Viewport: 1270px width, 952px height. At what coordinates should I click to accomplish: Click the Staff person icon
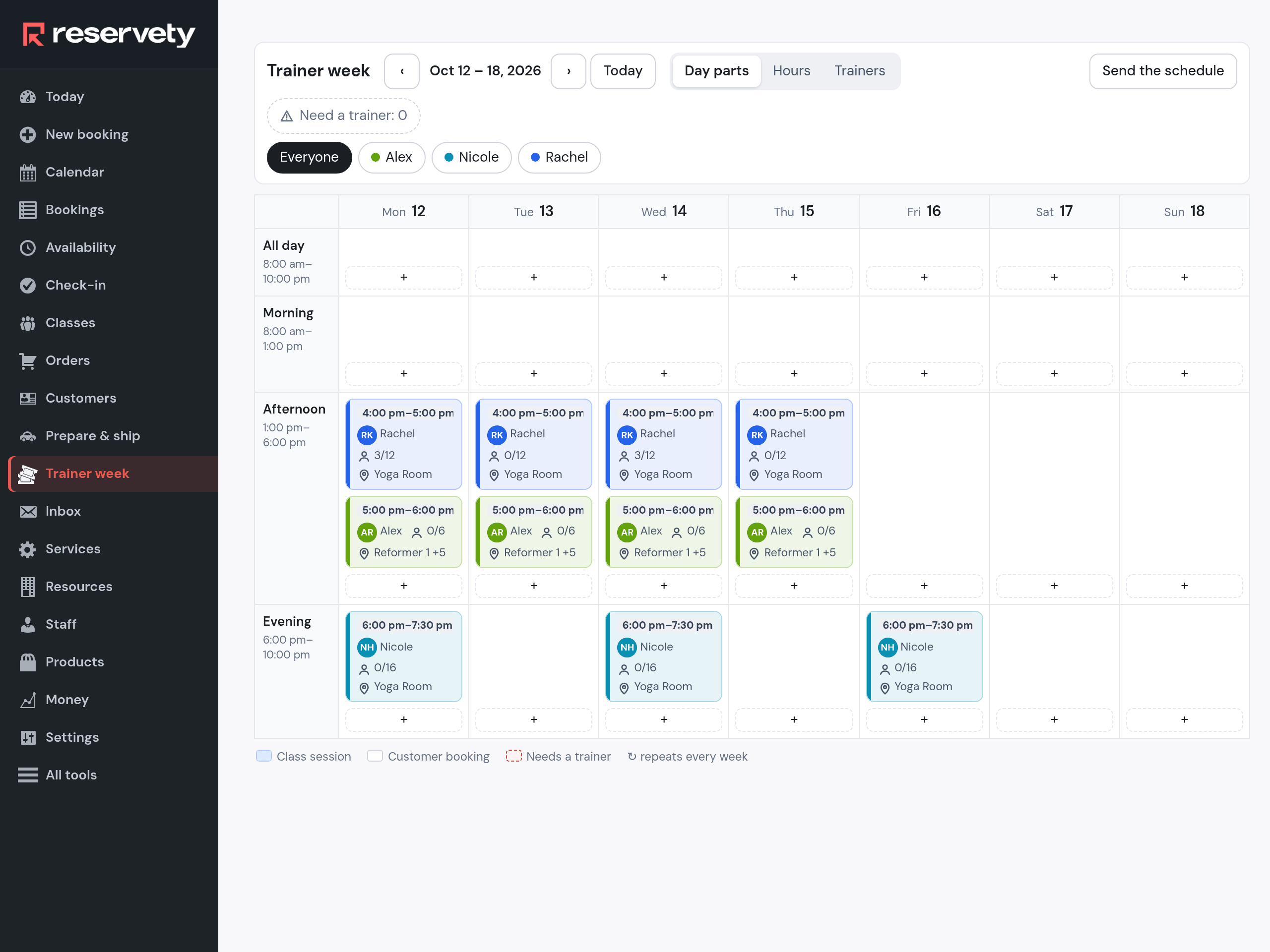coord(28,624)
